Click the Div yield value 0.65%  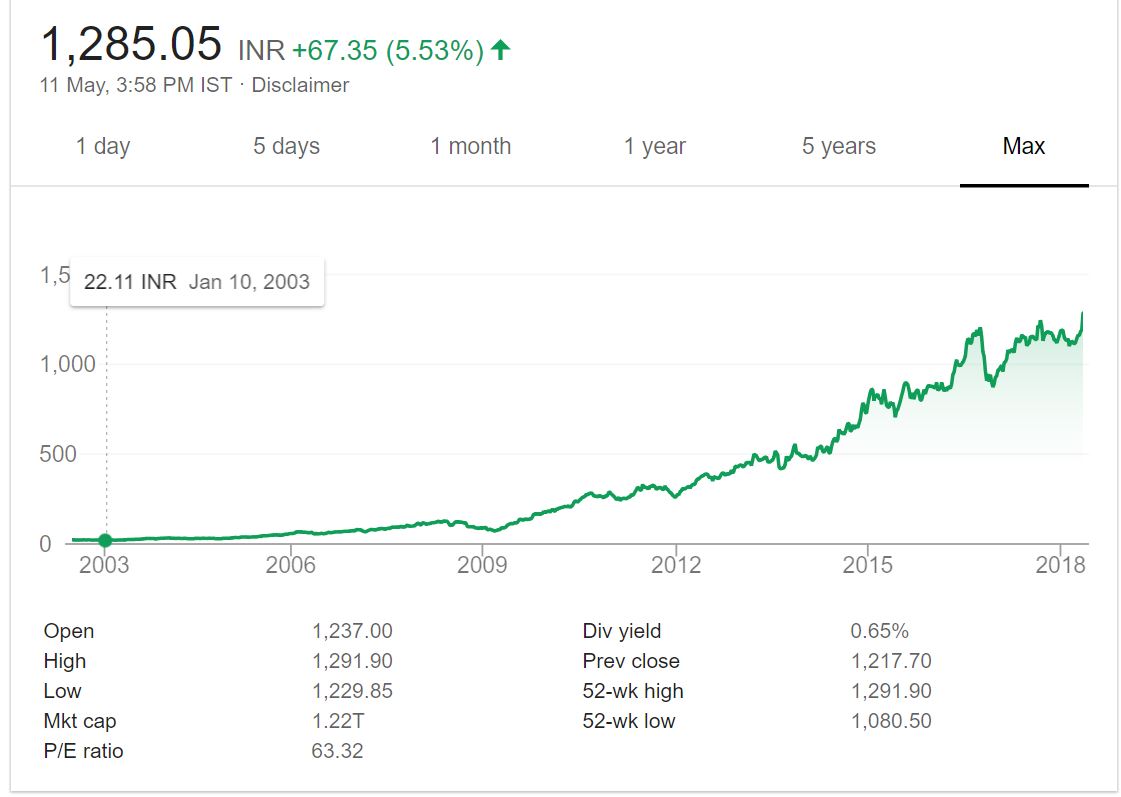pyautogui.click(x=879, y=631)
